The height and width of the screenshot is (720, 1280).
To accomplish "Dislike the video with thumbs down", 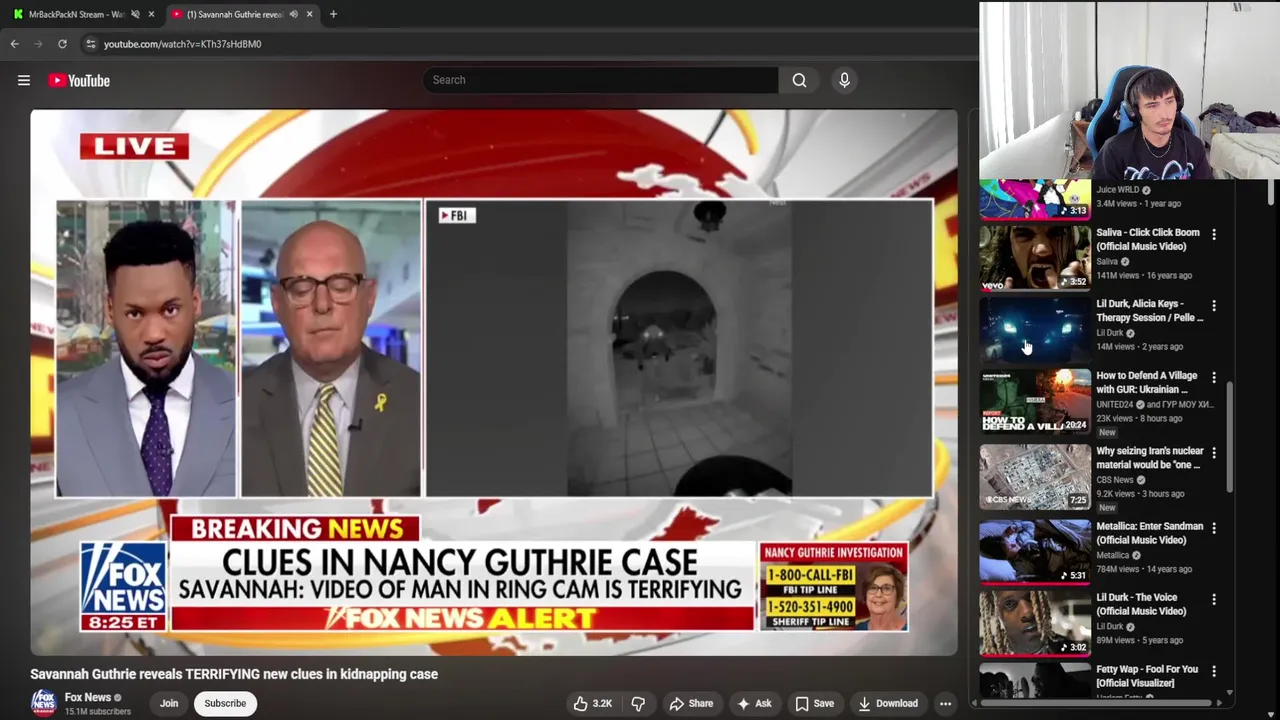I will point(638,703).
